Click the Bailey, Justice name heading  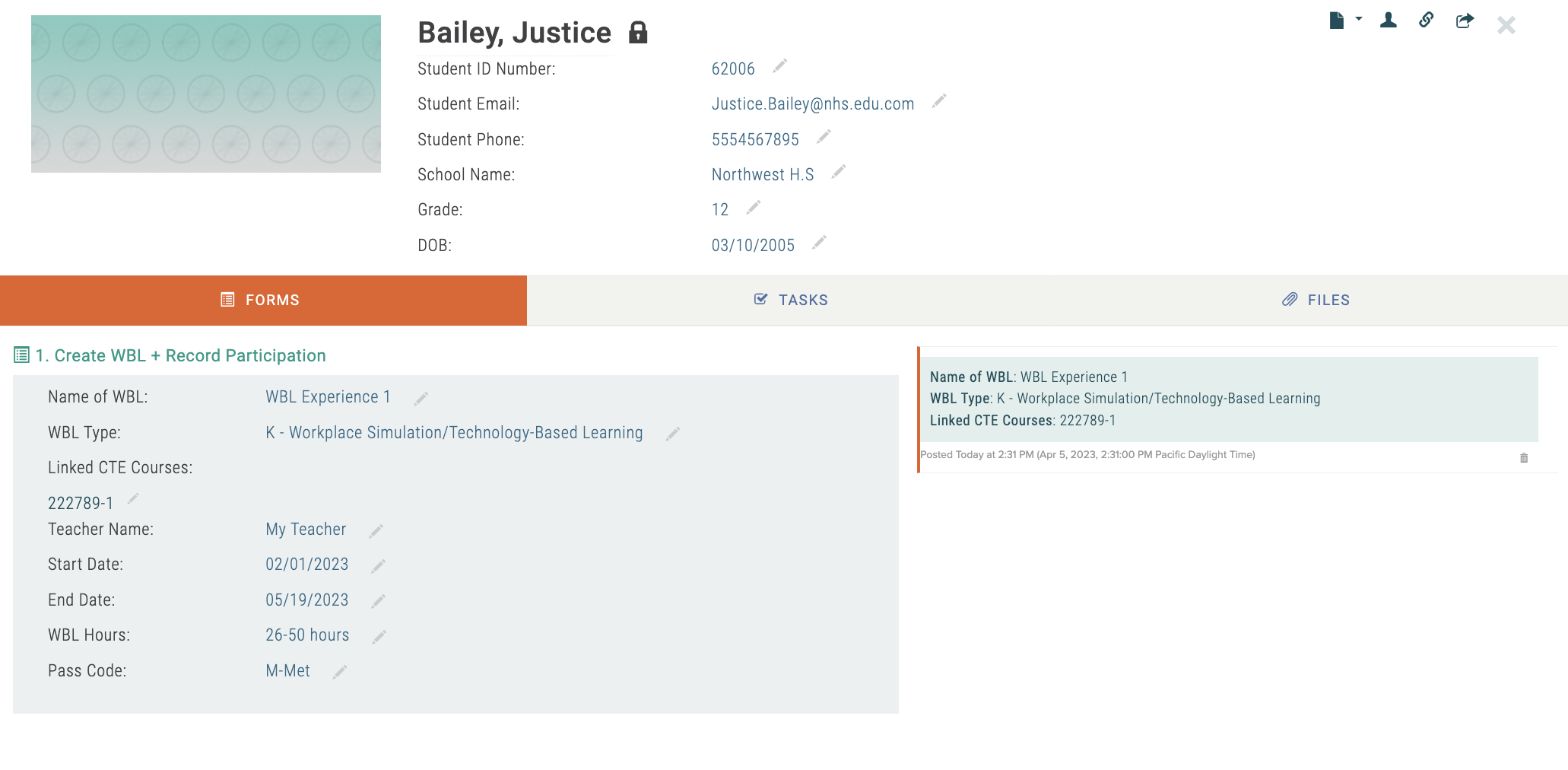point(515,33)
